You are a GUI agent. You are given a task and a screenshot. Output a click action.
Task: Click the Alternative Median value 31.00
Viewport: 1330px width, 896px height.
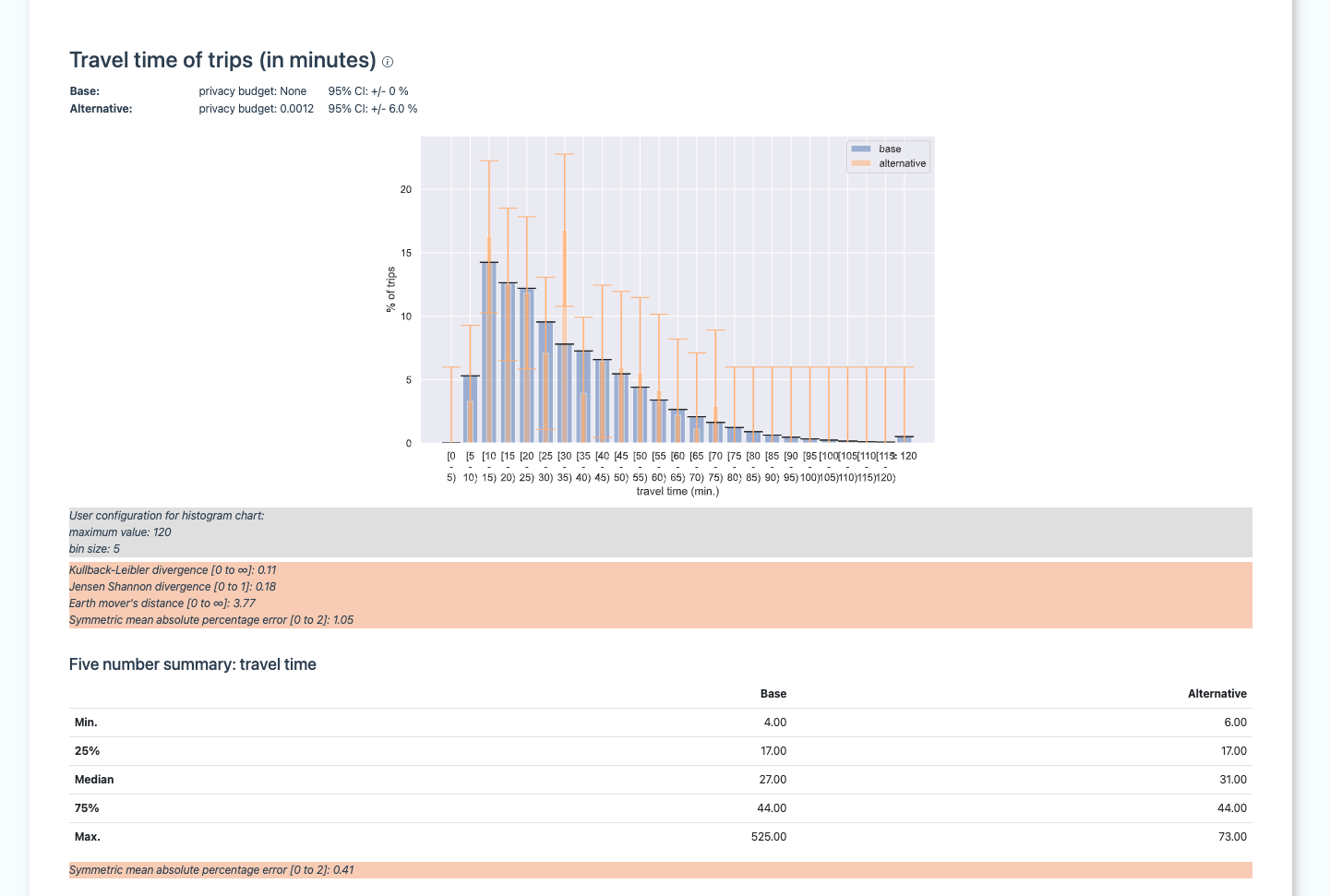[1233, 780]
